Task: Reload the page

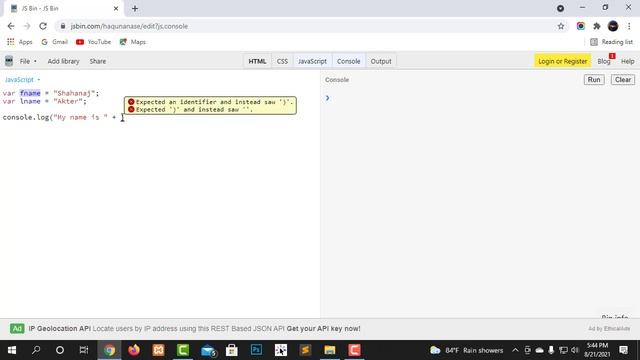Action: (43, 26)
